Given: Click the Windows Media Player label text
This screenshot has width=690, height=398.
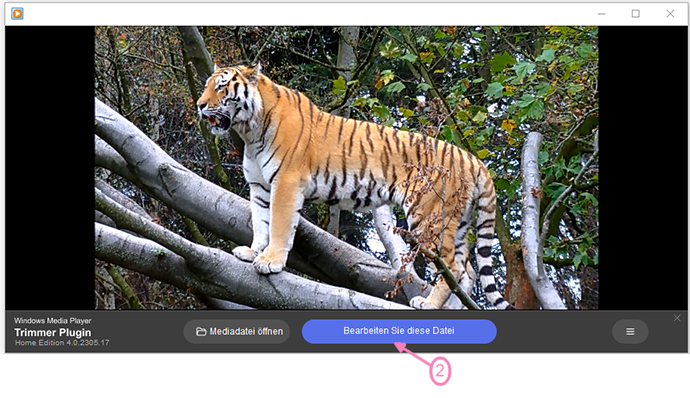Looking at the screenshot, I should coord(53,321).
